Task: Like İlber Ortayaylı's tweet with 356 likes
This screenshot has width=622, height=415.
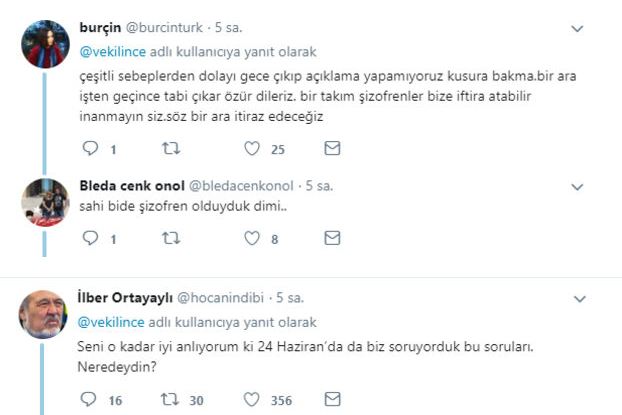Action: coord(251,400)
